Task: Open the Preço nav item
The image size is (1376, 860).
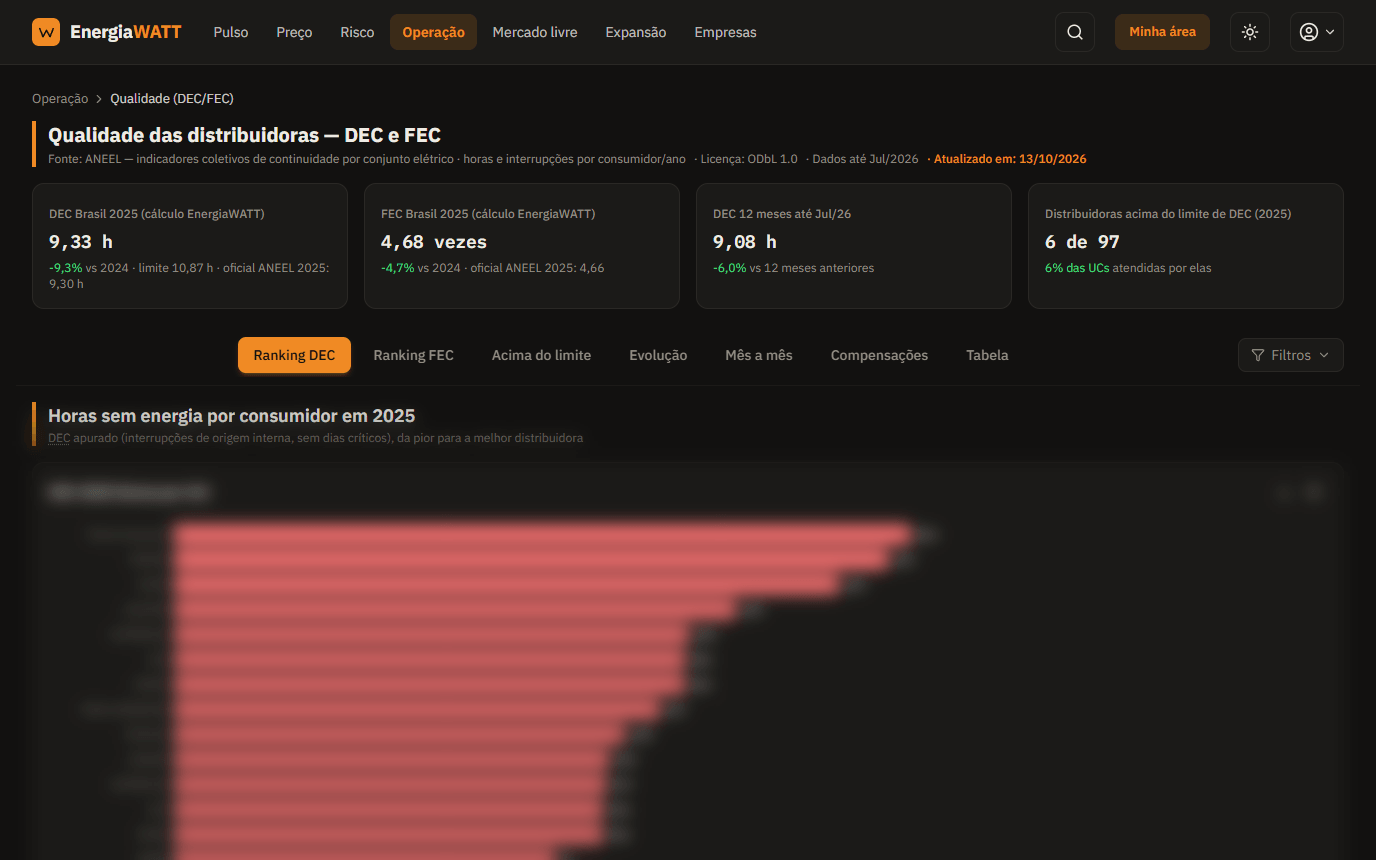Action: click(x=294, y=32)
